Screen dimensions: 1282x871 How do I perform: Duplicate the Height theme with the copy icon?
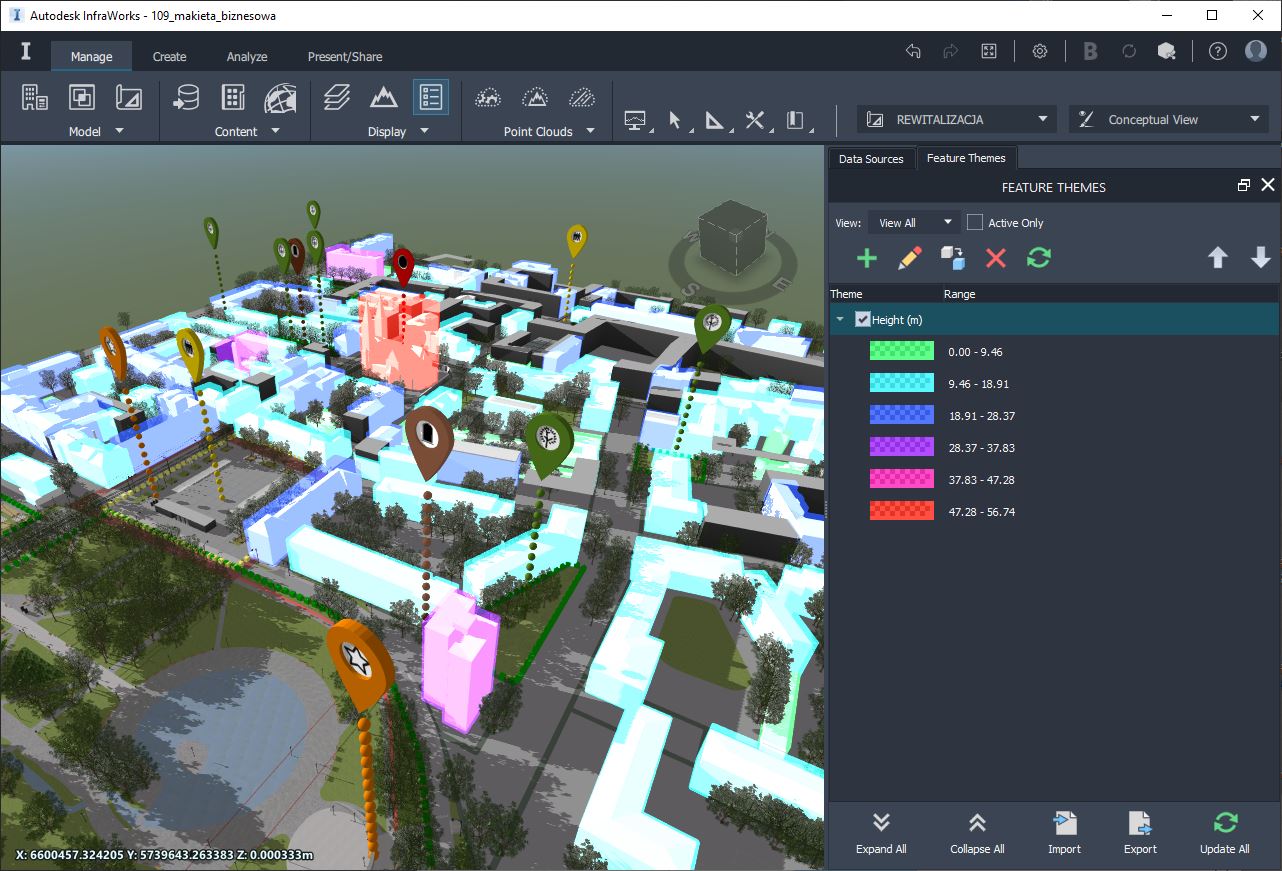tap(952, 257)
